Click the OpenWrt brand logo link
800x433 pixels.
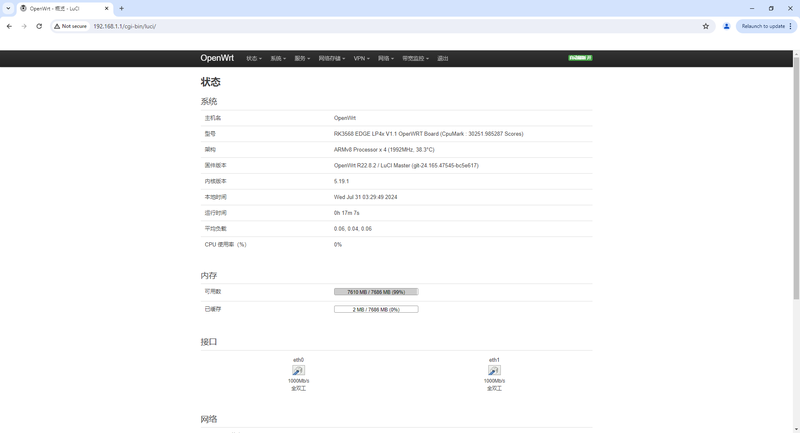(x=217, y=58)
